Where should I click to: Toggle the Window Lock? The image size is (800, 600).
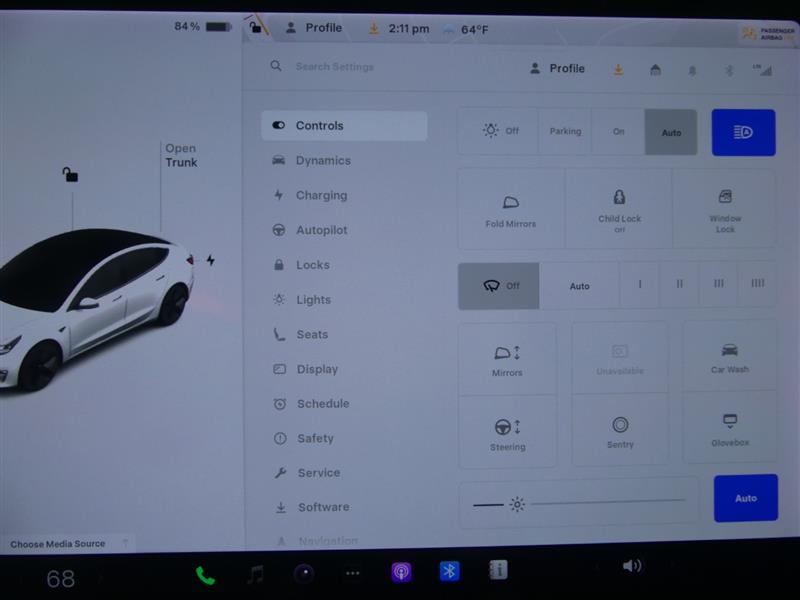coord(725,209)
